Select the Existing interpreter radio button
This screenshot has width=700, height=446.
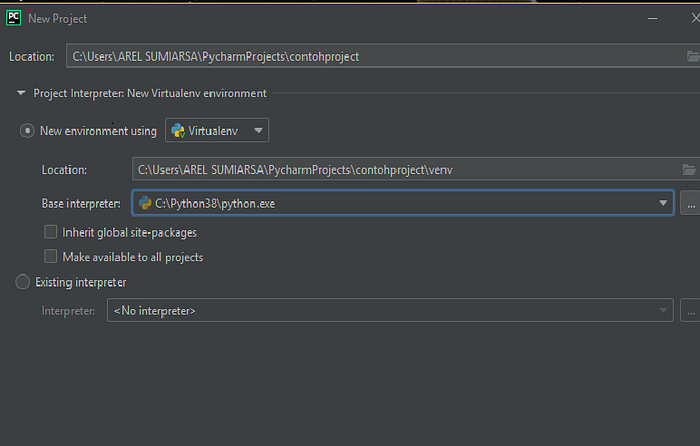[x=22, y=282]
